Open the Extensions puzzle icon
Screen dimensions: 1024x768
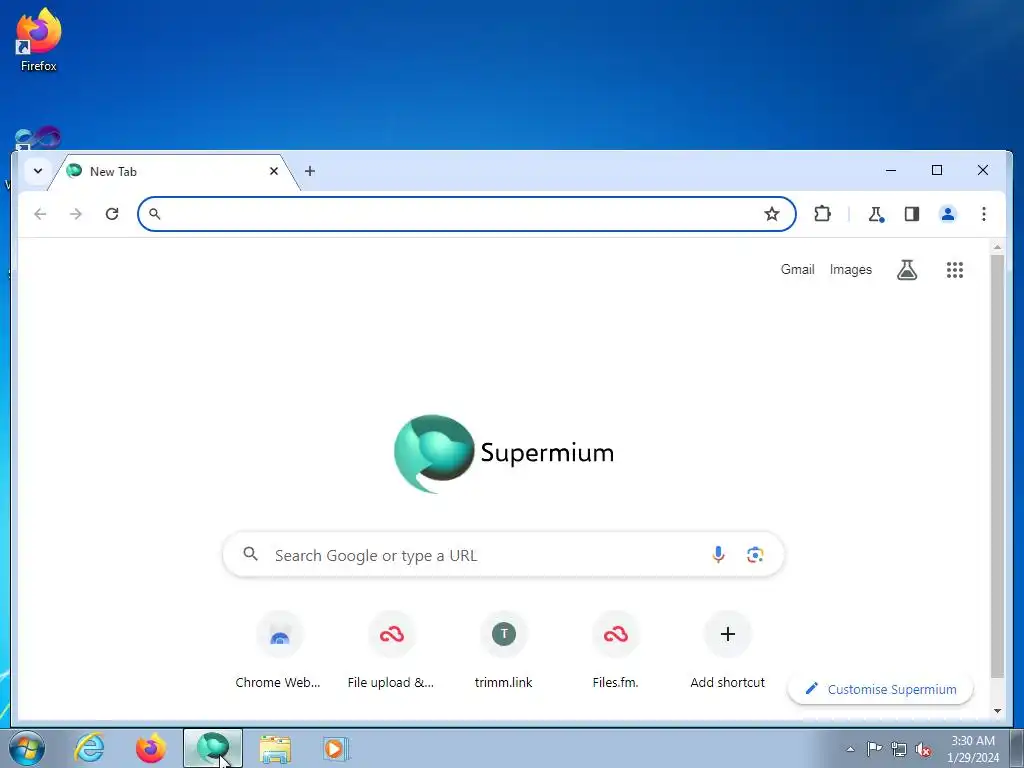(x=822, y=214)
